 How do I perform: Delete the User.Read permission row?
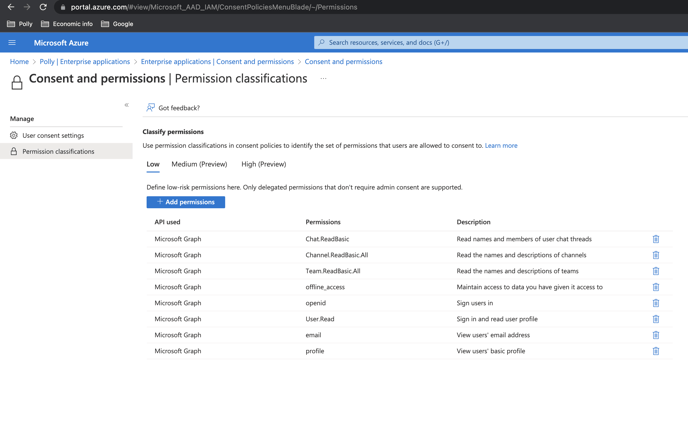point(656,319)
